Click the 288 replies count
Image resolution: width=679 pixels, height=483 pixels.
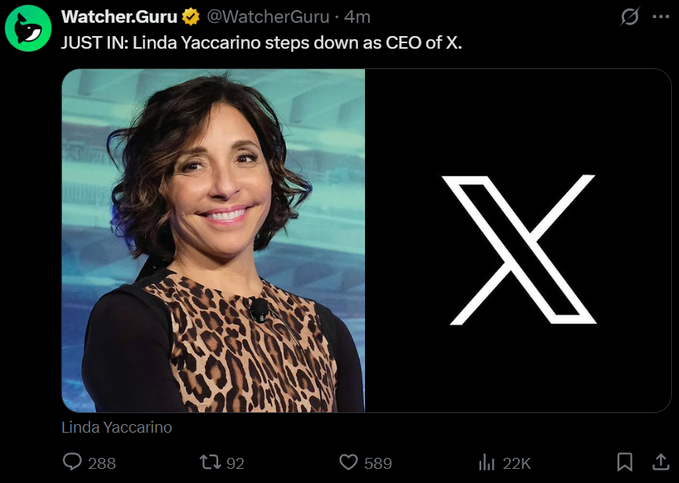click(102, 463)
